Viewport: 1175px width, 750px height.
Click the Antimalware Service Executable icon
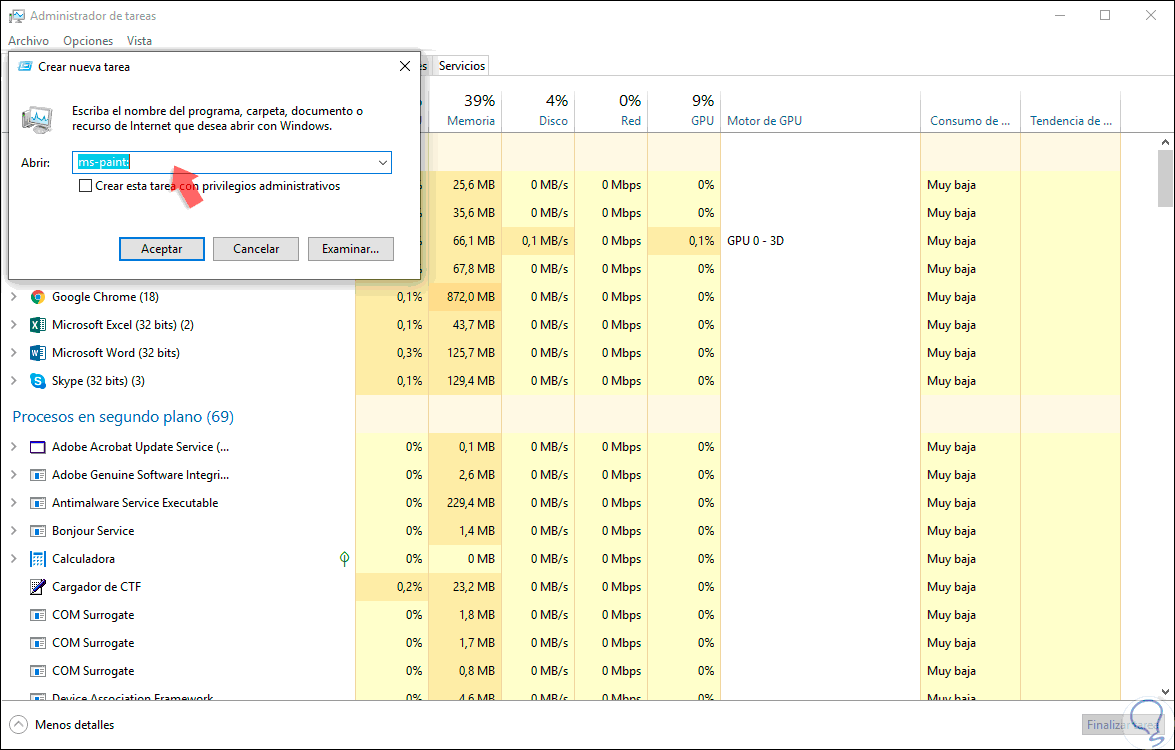pos(38,503)
